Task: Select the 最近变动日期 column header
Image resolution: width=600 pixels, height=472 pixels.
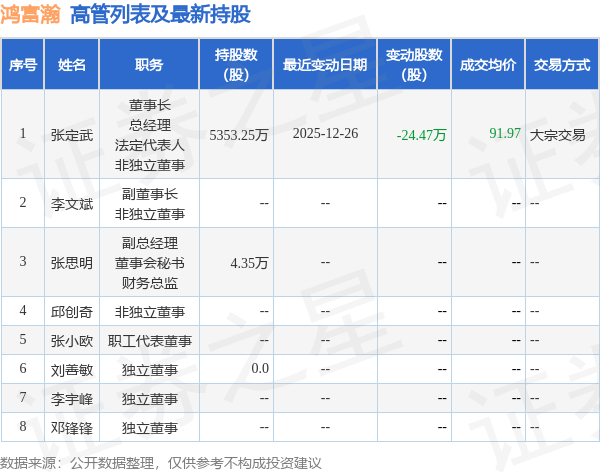Action: (x=325, y=64)
